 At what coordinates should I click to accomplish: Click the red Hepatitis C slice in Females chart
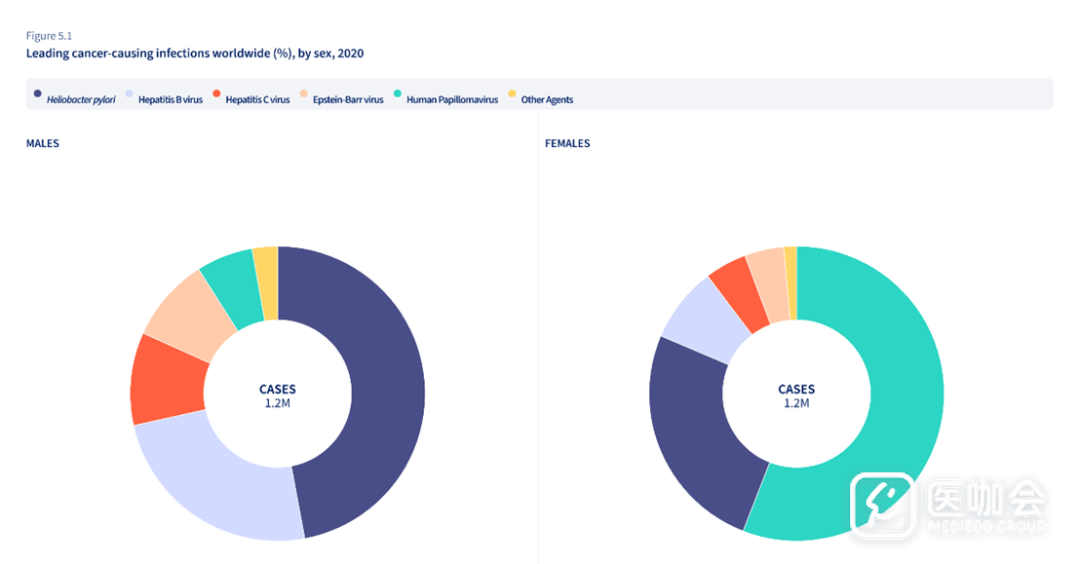[741, 294]
